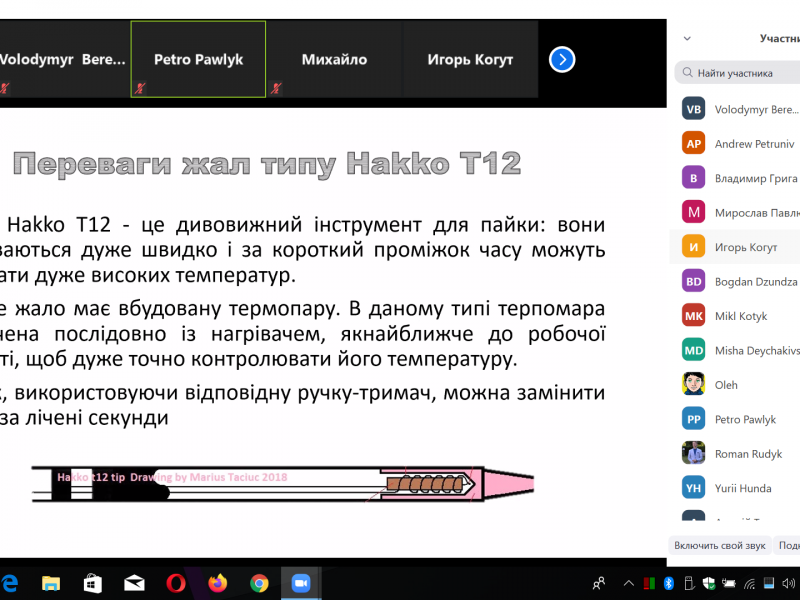Open File Explorer from the taskbar
Screen dimensions: 800x600
tap(49, 583)
